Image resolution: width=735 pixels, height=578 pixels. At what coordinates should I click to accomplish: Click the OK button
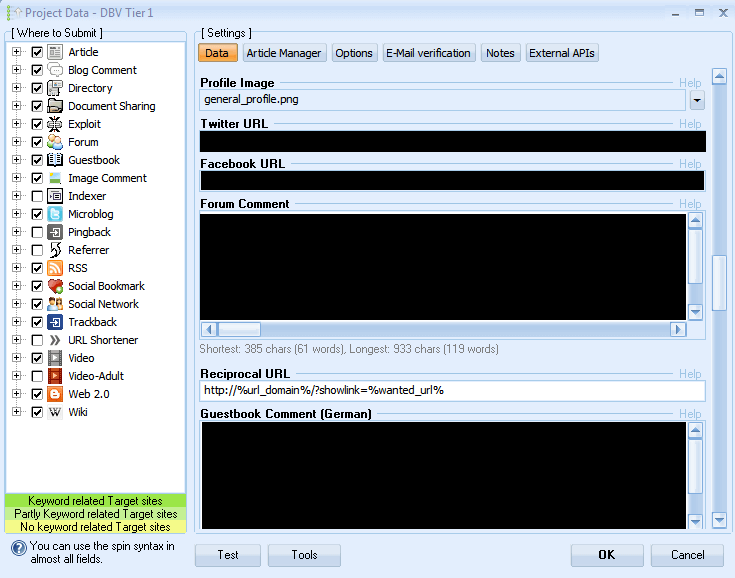(607, 555)
